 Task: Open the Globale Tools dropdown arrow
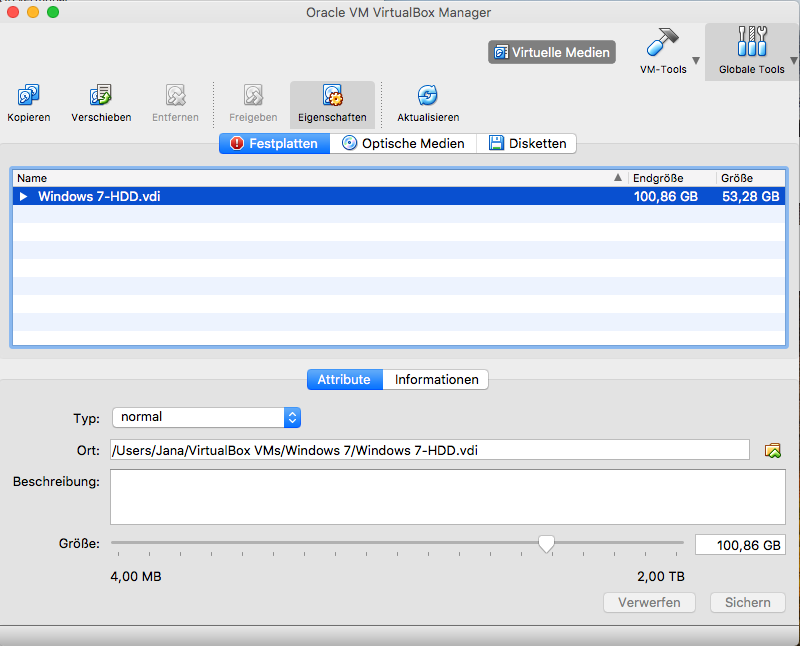click(794, 60)
